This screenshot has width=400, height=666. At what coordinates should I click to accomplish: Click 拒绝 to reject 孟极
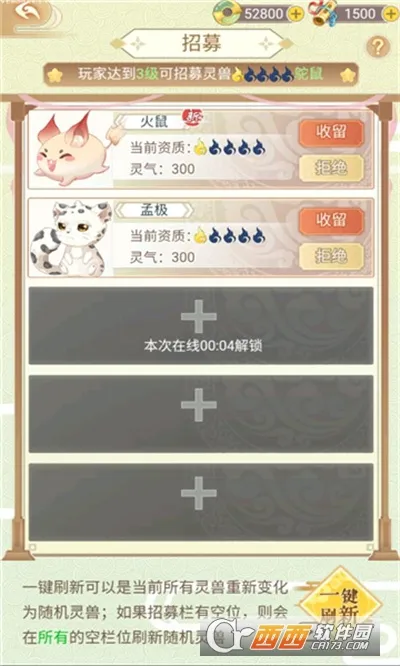331,256
